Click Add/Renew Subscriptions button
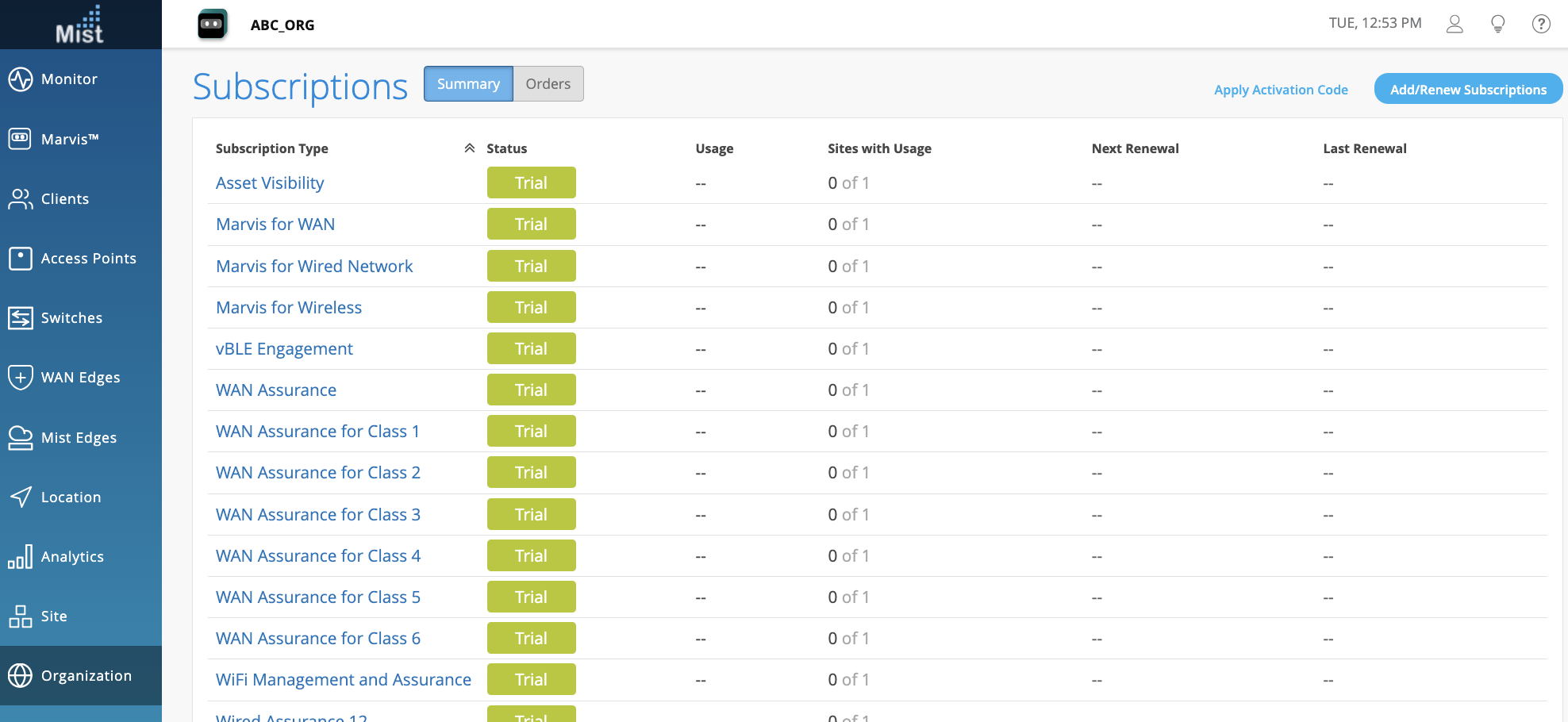Screen dimensions: 1568x722 pyautogui.click(x=1468, y=90)
